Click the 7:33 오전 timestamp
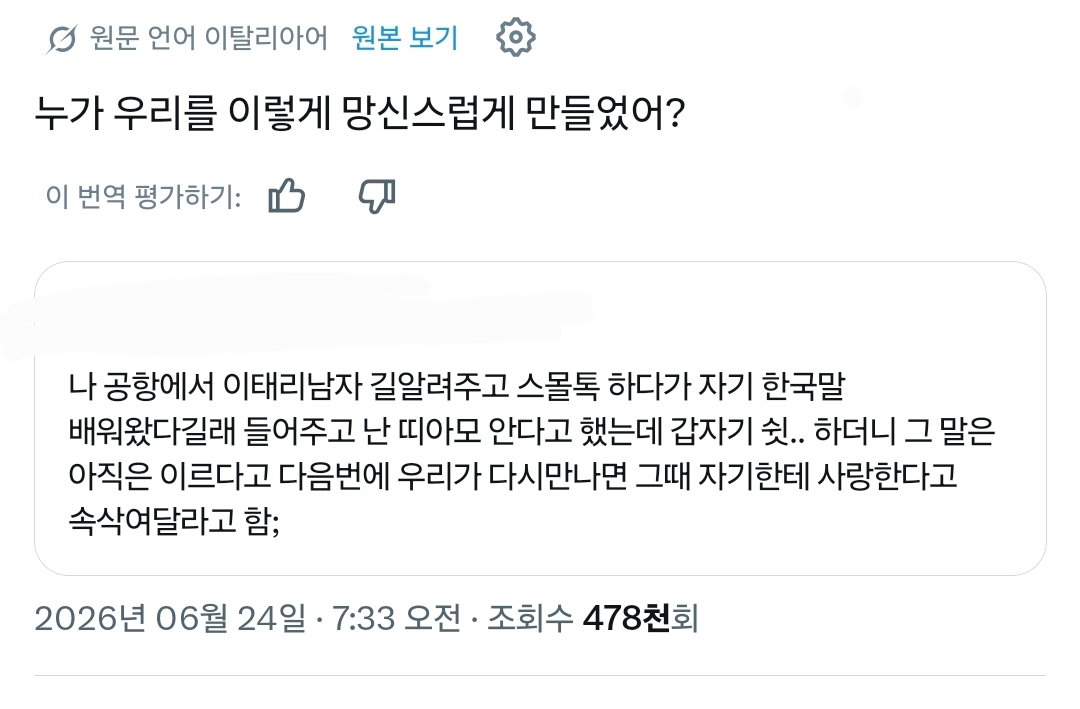 coord(397,617)
